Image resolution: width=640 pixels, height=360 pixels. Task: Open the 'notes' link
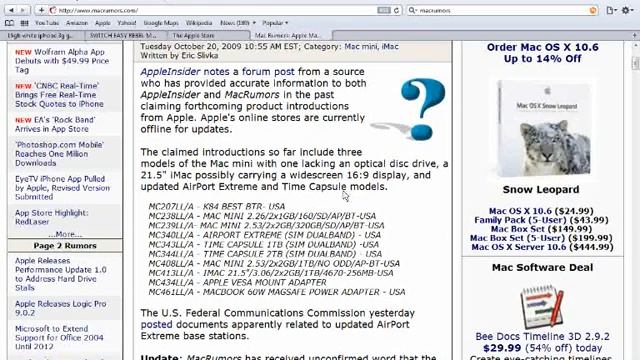coord(216,71)
